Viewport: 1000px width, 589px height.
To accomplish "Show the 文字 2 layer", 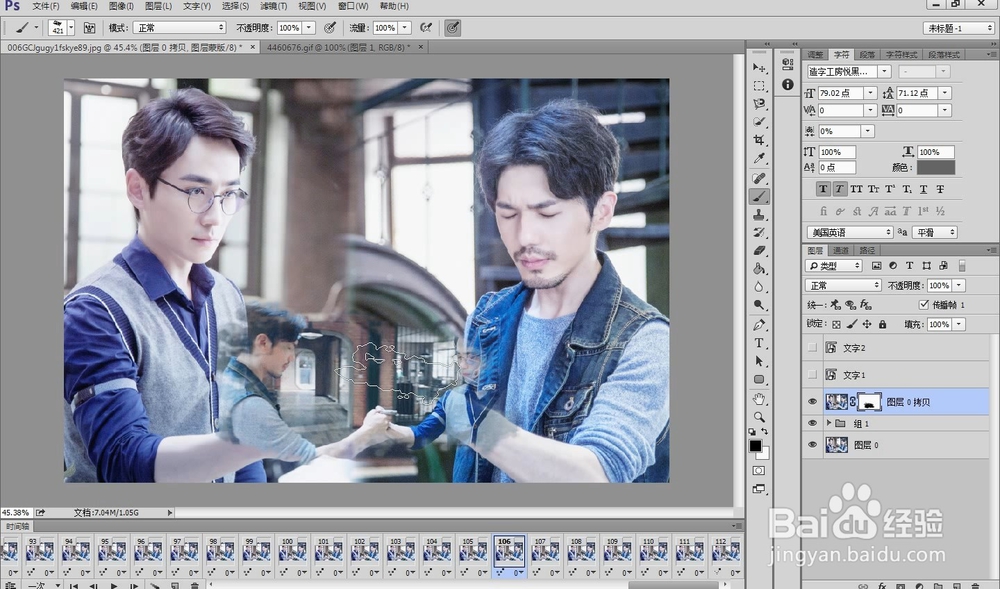I will pyautogui.click(x=812, y=347).
